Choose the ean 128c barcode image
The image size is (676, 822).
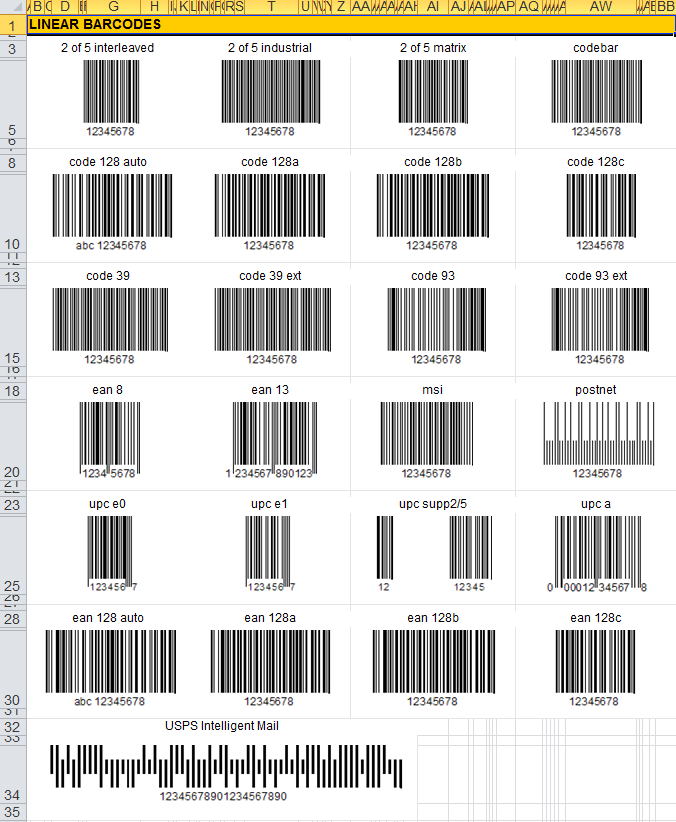595,662
